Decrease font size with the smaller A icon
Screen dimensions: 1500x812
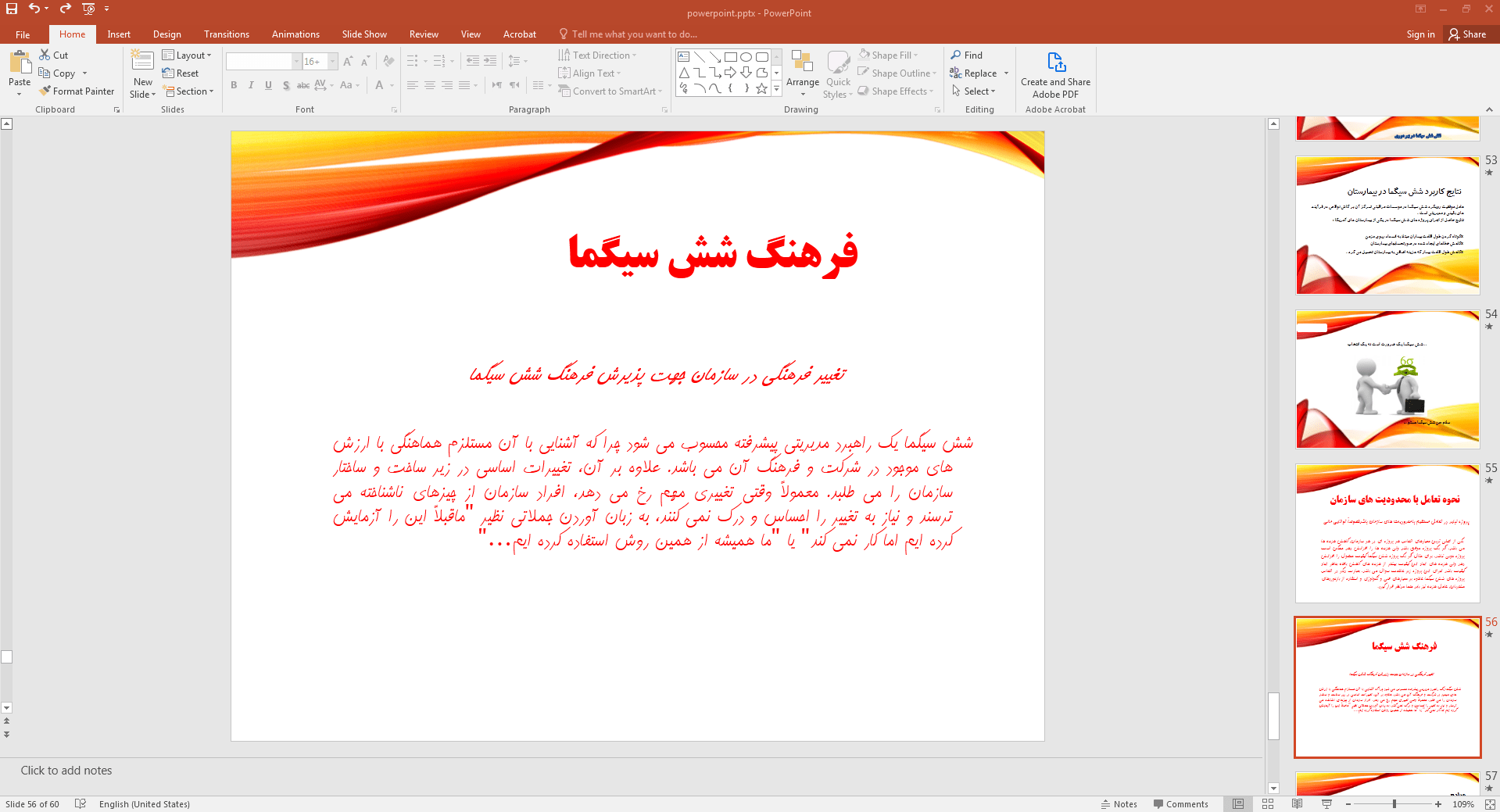(365, 61)
